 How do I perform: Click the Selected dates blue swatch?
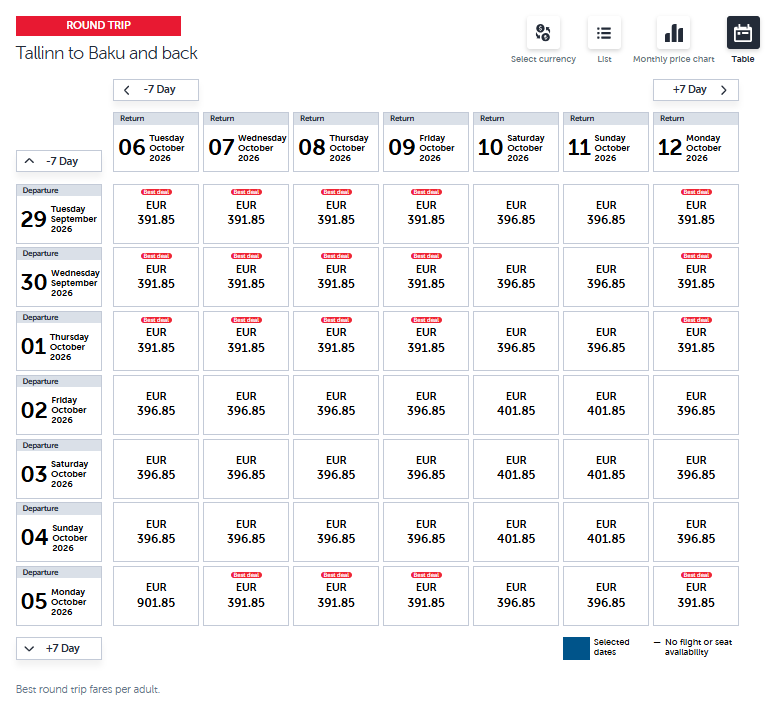(x=575, y=648)
